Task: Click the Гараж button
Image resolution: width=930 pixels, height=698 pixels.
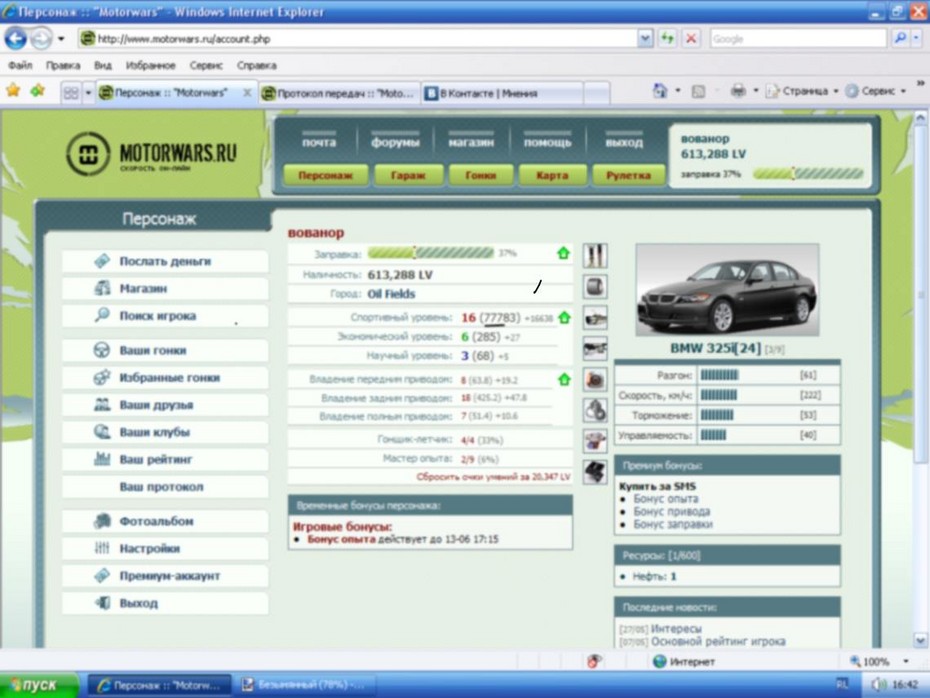Action: tap(408, 176)
